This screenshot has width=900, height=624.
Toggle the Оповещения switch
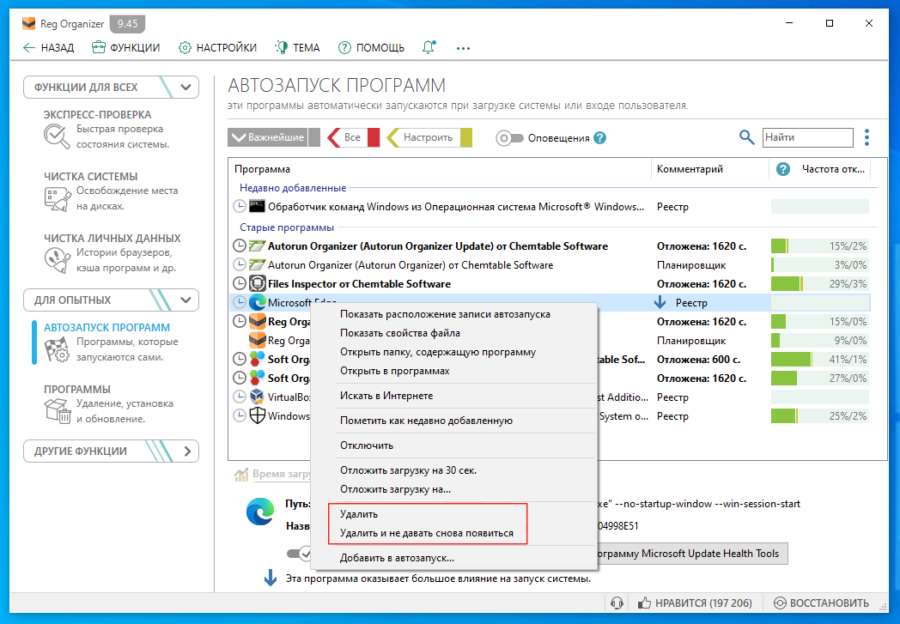pos(509,138)
